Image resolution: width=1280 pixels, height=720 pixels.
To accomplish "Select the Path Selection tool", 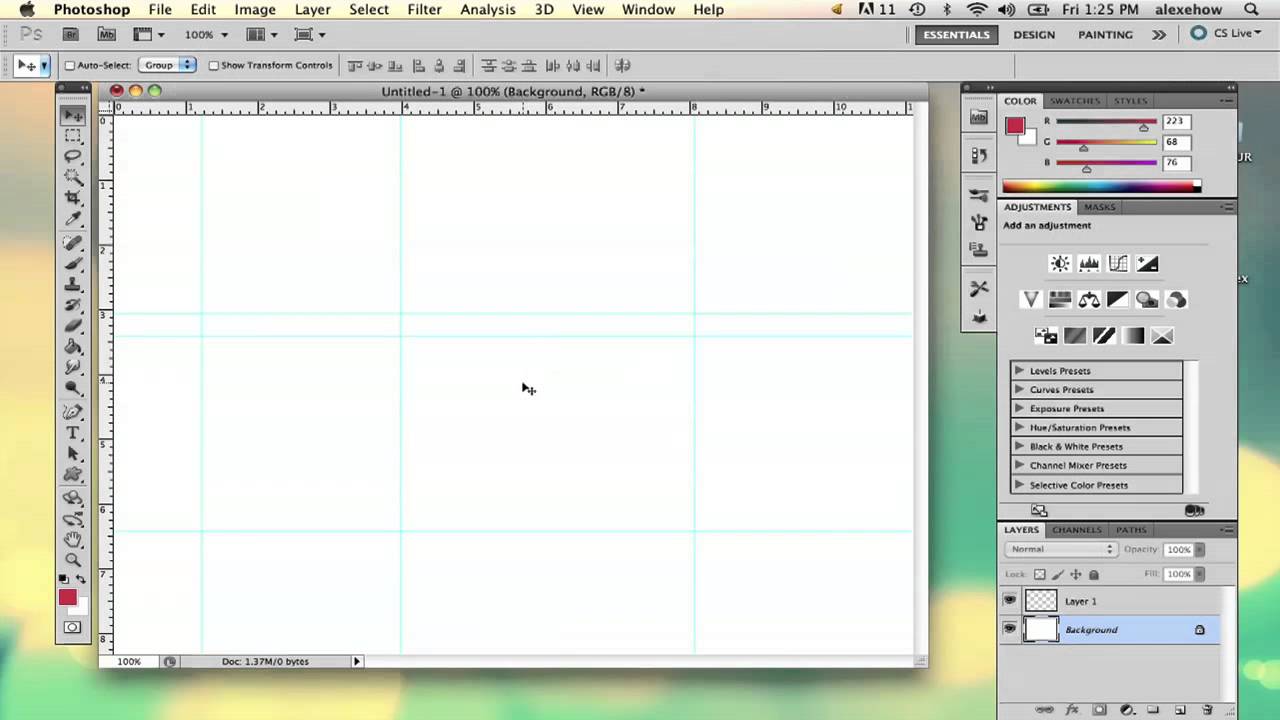I will click(73, 454).
